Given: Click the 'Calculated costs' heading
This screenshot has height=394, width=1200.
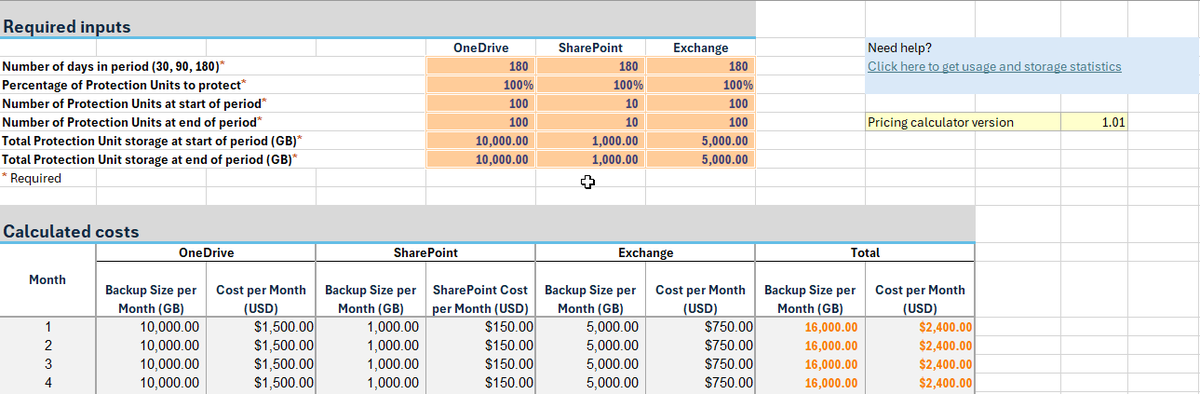Looking at the screenshot, I should pyautogui.click(x=71, y=232).
